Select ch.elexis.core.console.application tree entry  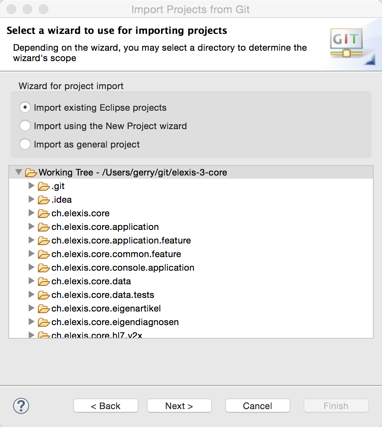122,268
